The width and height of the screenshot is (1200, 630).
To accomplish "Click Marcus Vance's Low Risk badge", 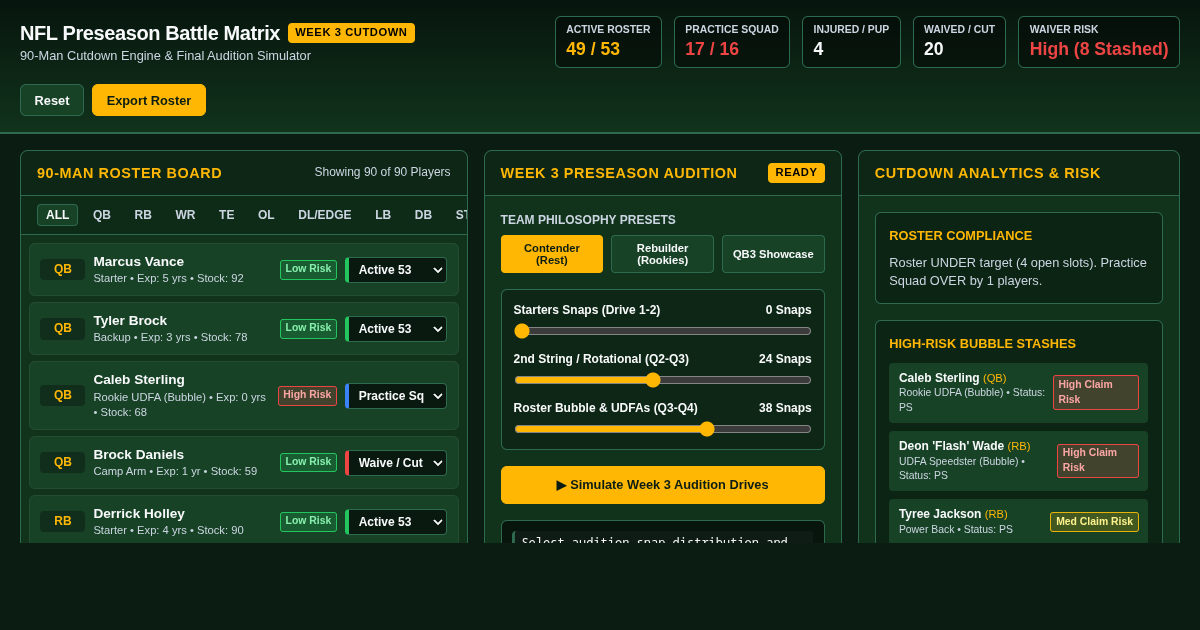I will click(x=308, y=270).
